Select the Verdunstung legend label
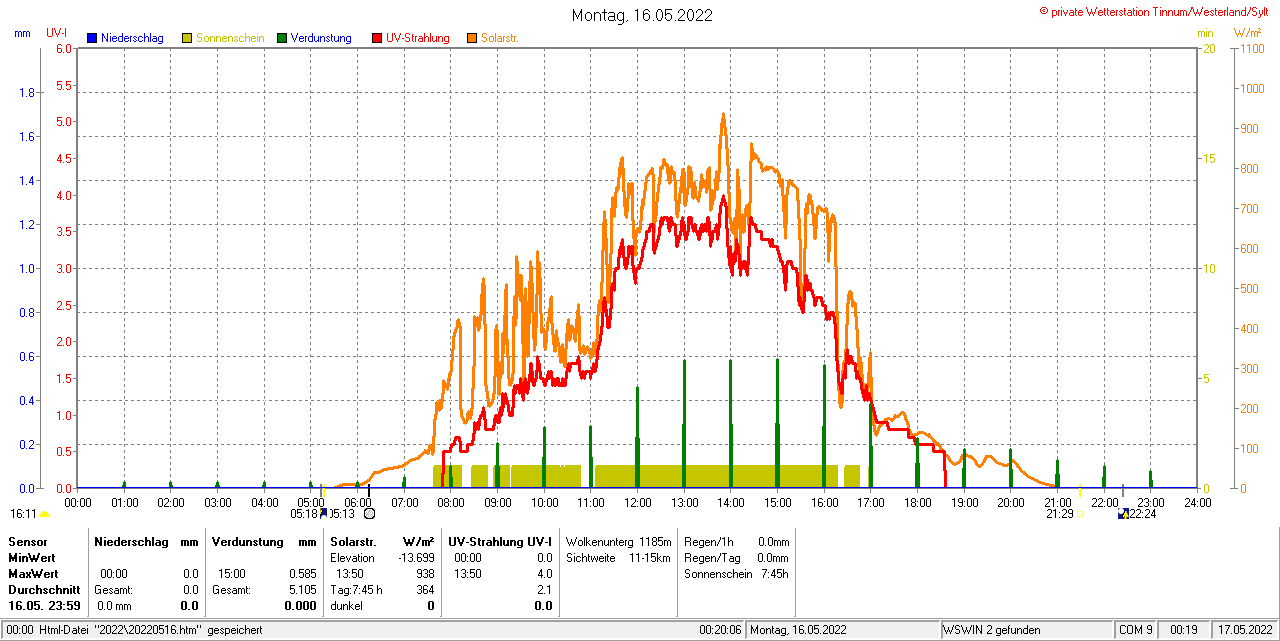The width and height of the screenshot is (1280, 641). 321,38
